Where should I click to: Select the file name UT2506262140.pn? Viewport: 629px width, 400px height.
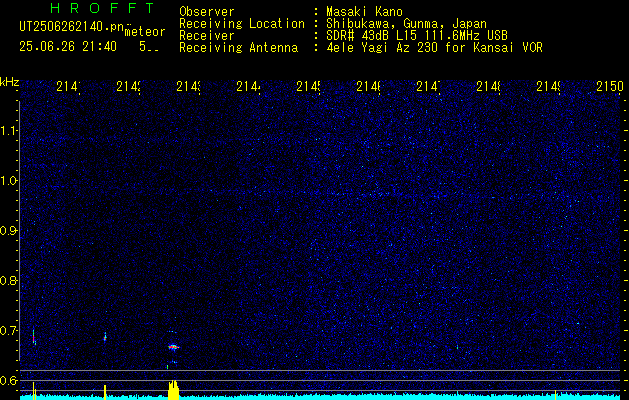click(72, 27)
